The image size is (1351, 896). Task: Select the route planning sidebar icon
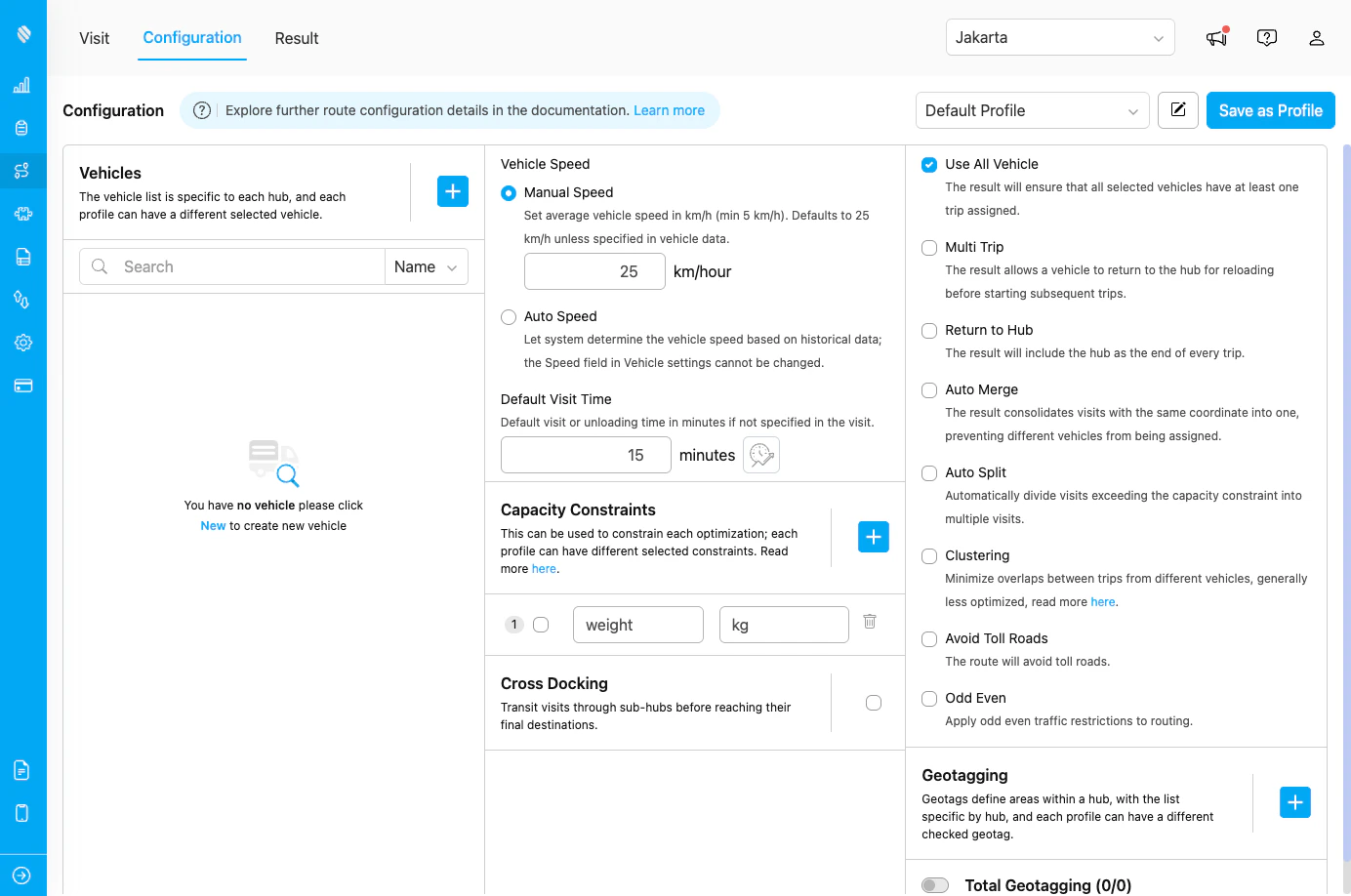click(x=22, y=171)
